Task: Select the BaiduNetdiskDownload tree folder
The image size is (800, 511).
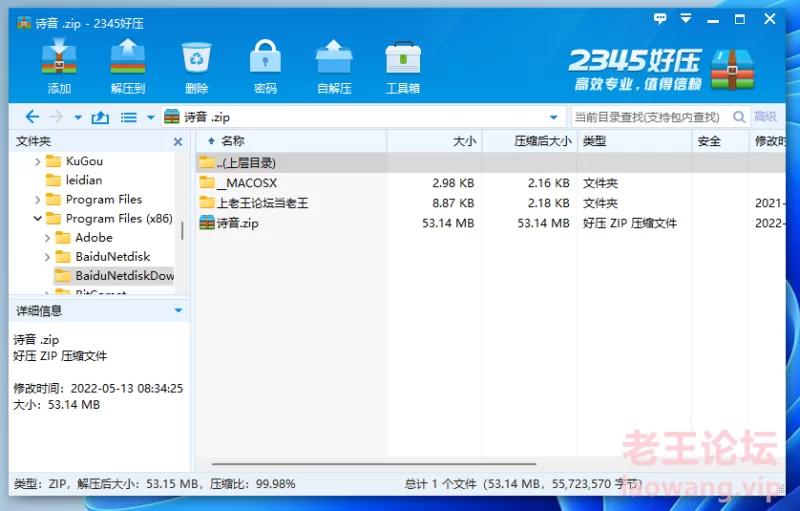Action: pyautogui.click(x=114, y=276)
